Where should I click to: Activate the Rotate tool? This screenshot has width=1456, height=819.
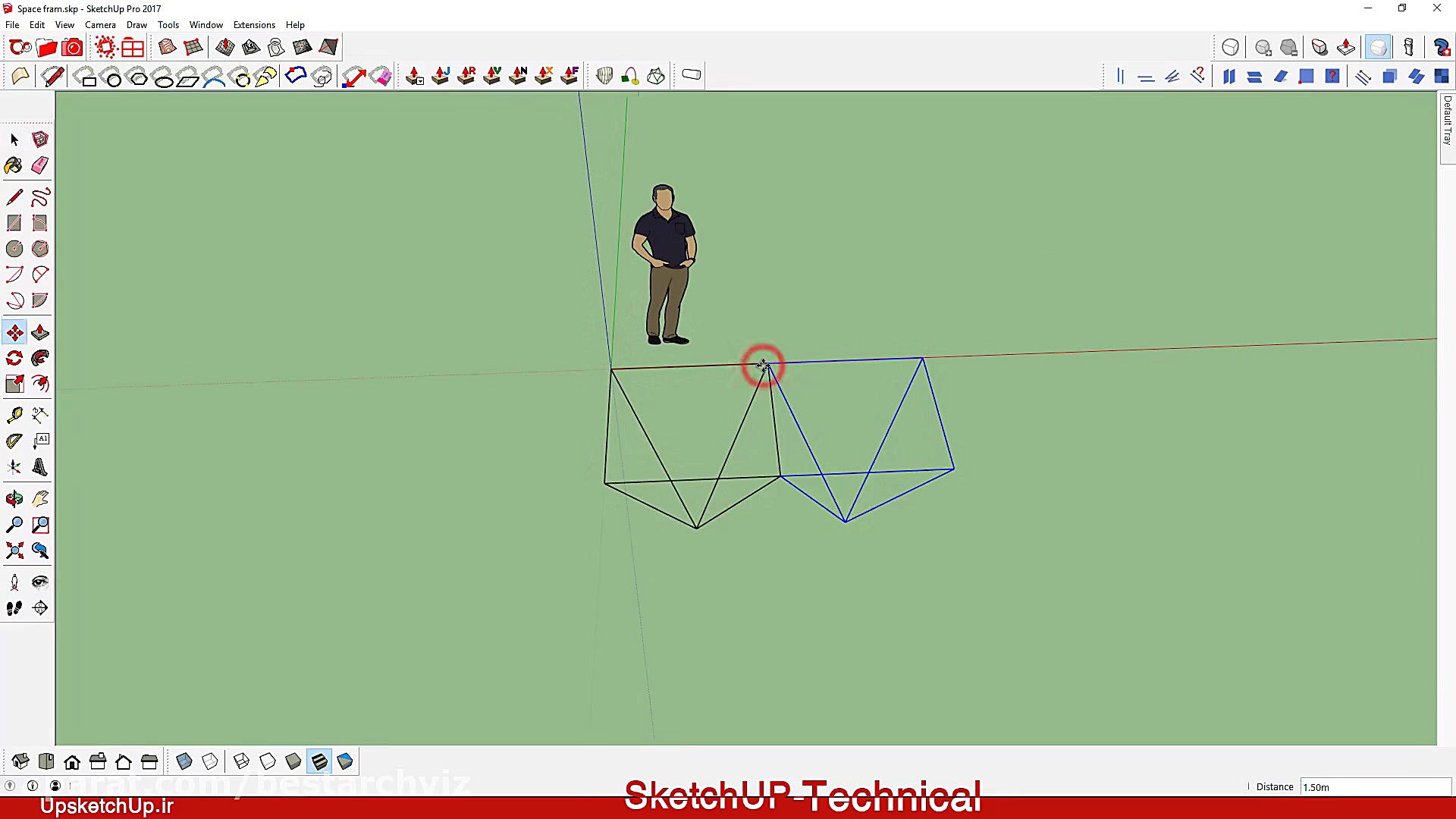[x=14, y=358]
